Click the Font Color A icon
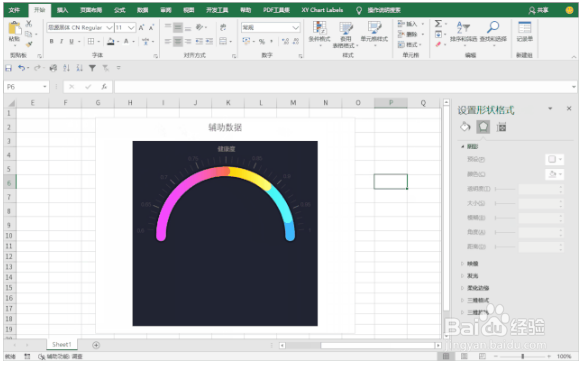This screenshot has height=366, width=579. pyautogui.click(x=126, y=41)
